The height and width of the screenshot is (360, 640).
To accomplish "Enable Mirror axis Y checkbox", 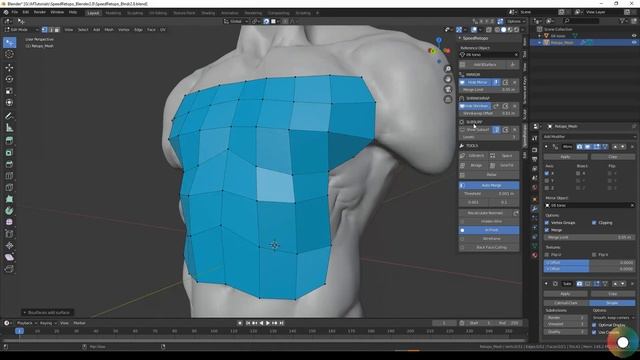I will click(547, 180).
